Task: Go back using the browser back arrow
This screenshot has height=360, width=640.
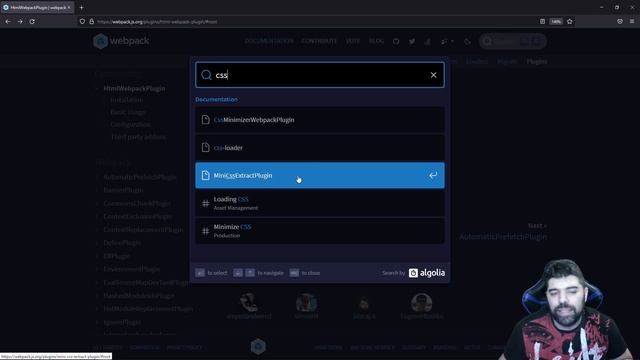Action: [8, 21]
